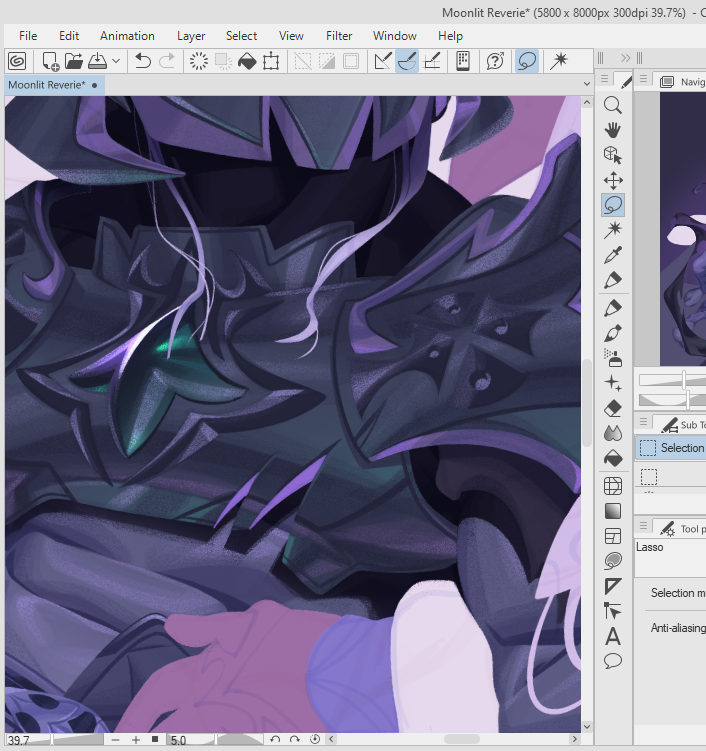This screenshot has height=751, width=706.
Task: Open the Sub Tool palette tab
Action: pos(681,424)
